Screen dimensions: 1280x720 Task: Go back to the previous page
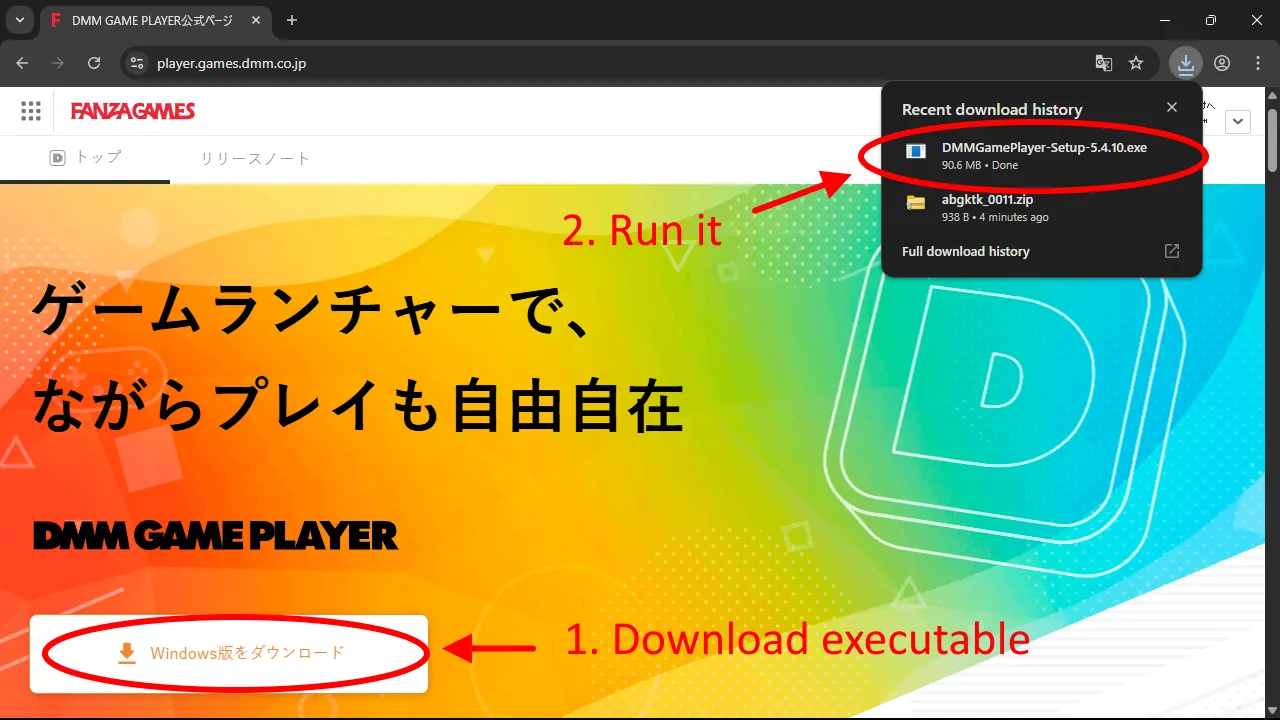(x=22, y=63)
